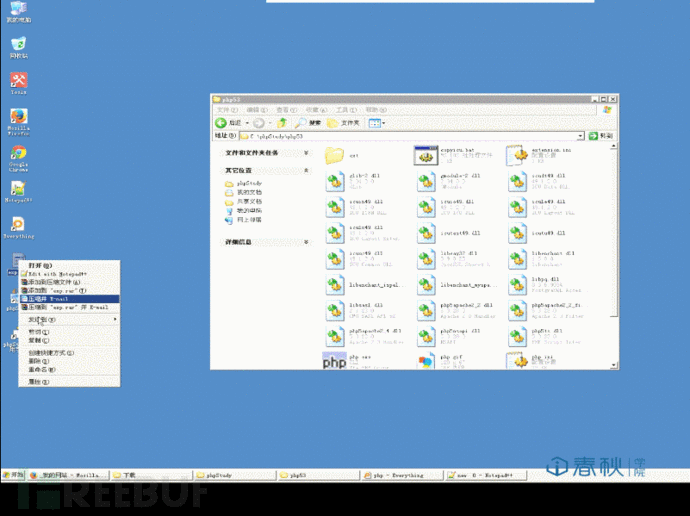This screenshot has height=516, width=690.
Task: Switch to Mozilla Firefox taskbar button
Action: pyautogui.click(x=68, y=475)
